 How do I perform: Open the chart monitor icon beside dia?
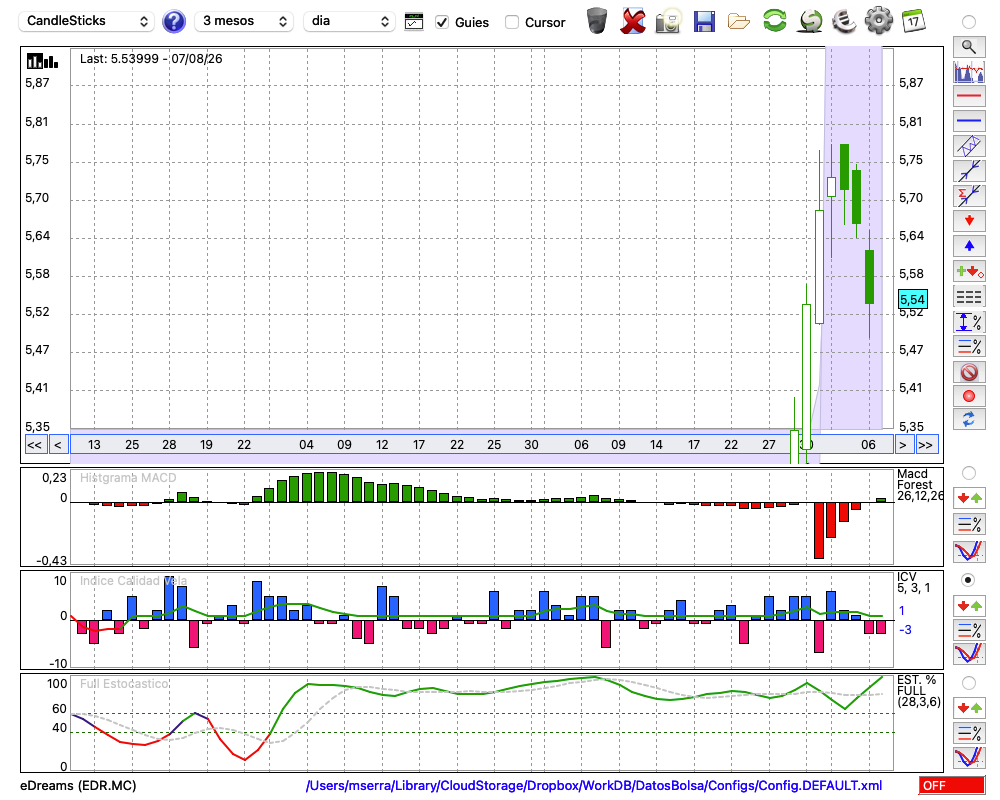coord(414,22)
